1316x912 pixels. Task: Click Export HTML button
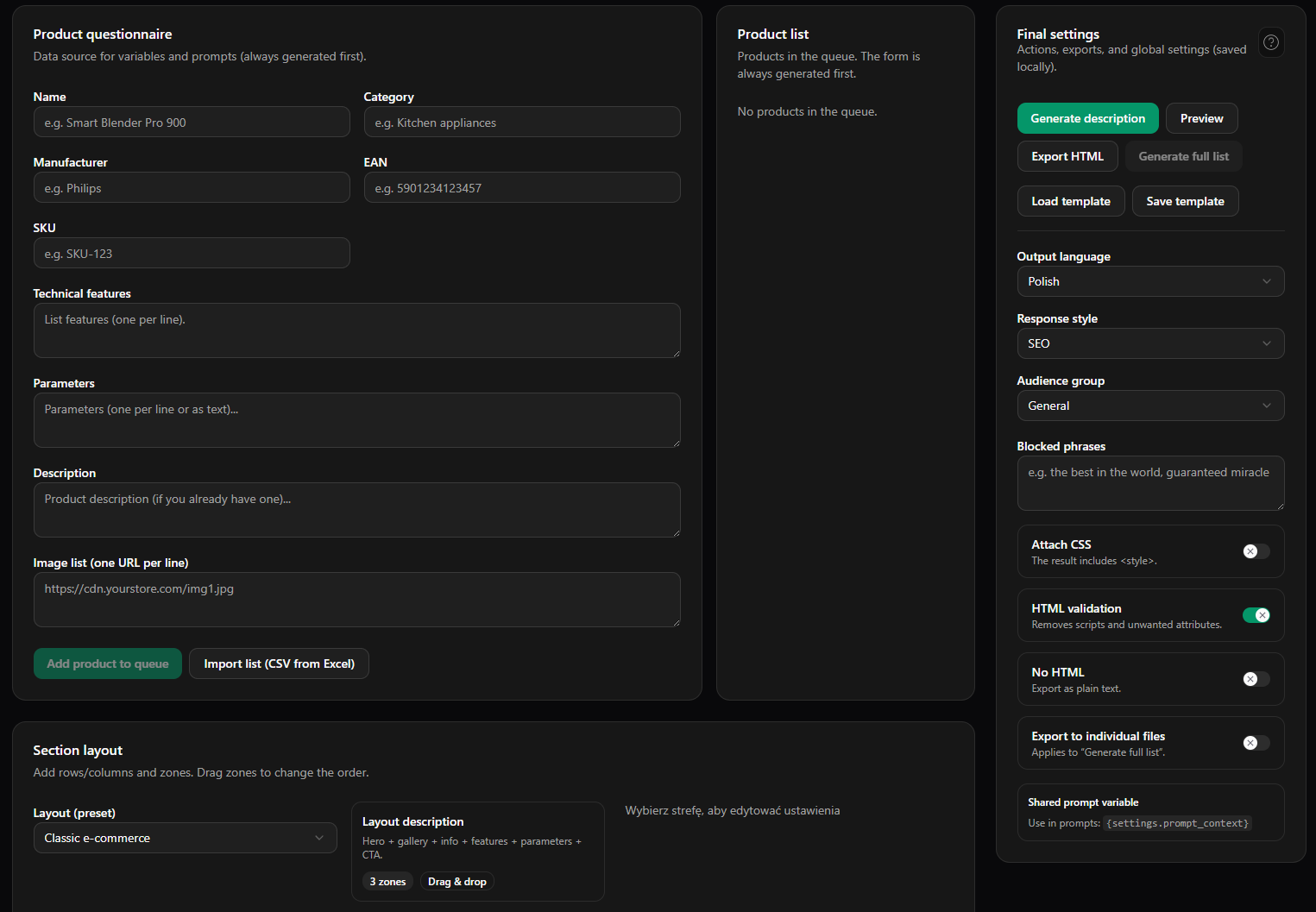[1067, 156]
